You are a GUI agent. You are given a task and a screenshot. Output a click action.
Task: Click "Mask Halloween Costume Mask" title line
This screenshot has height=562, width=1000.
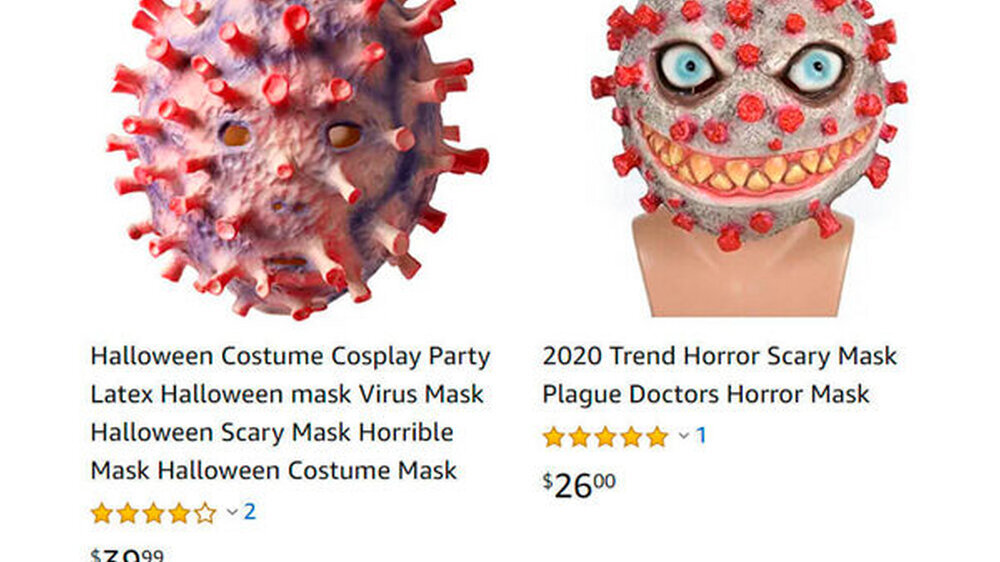pyautogui.click(x=273, y=470)
